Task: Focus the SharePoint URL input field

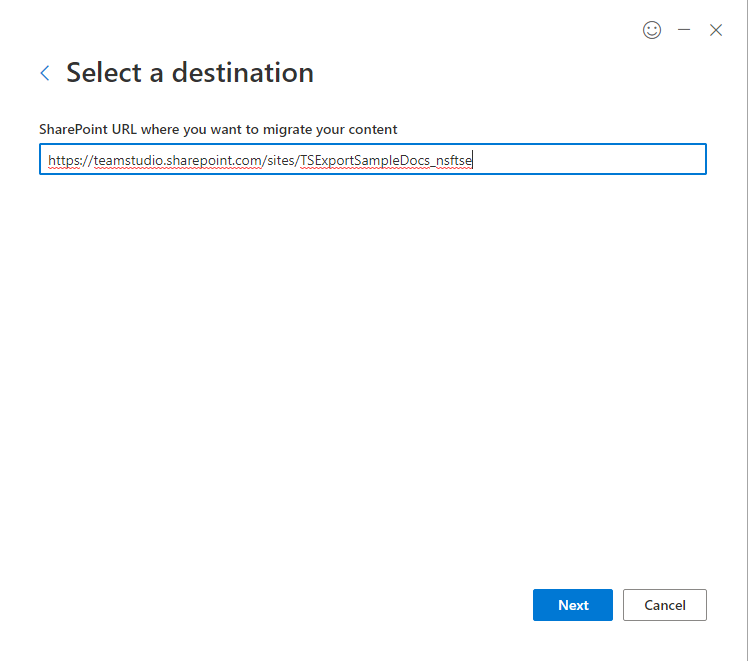Action: click(x=372, y=160)
